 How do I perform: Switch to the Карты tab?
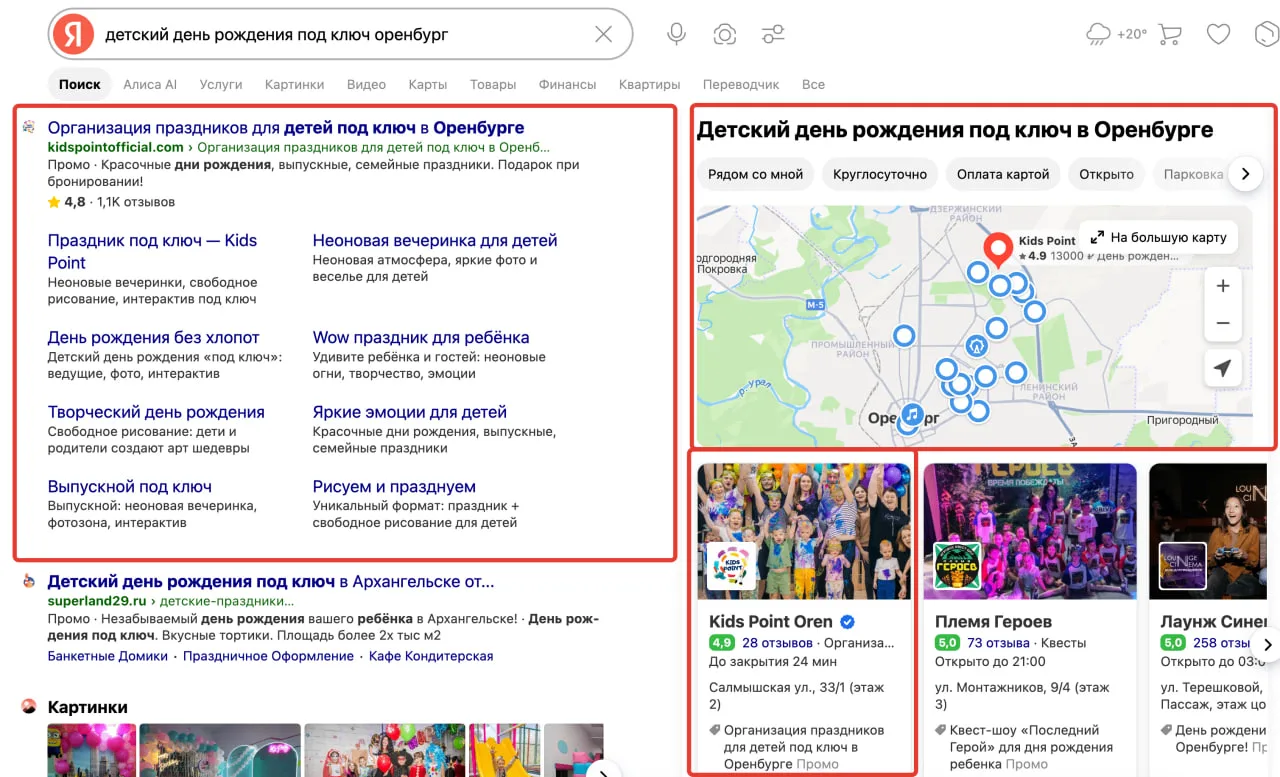428,84
